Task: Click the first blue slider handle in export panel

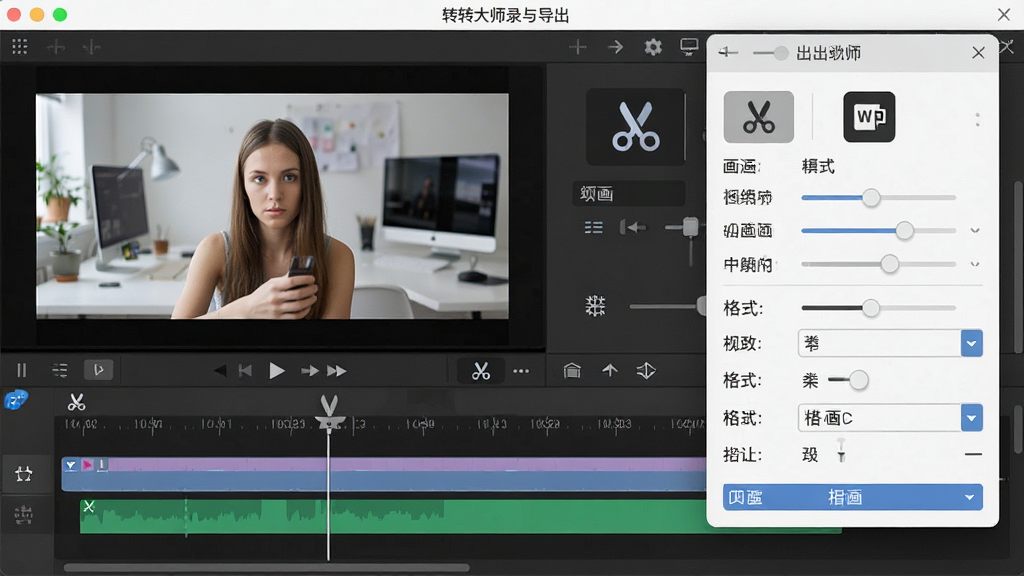Action: (871, 197)
